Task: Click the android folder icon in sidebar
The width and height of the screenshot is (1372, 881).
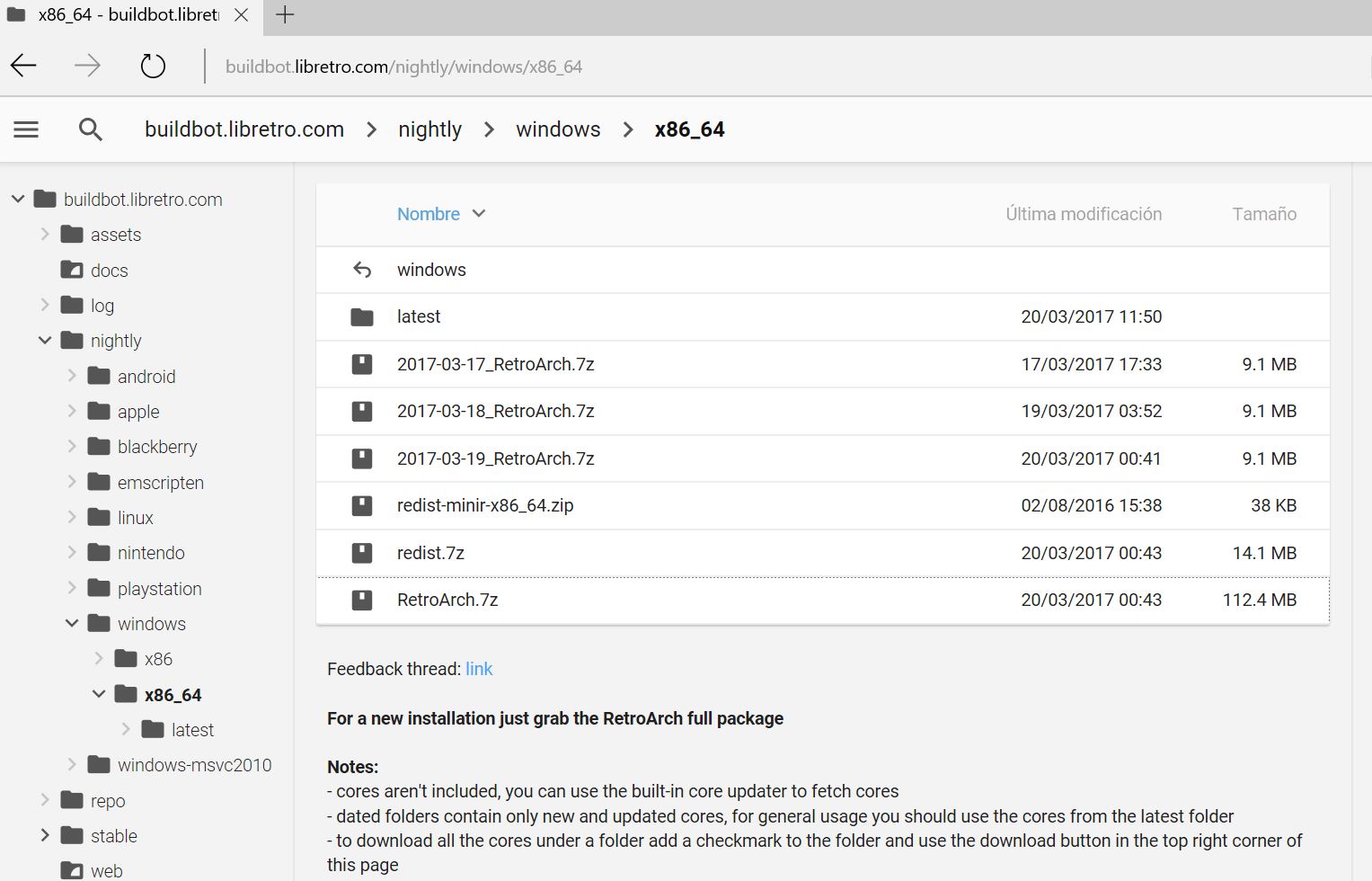Action: coord(99,376)
